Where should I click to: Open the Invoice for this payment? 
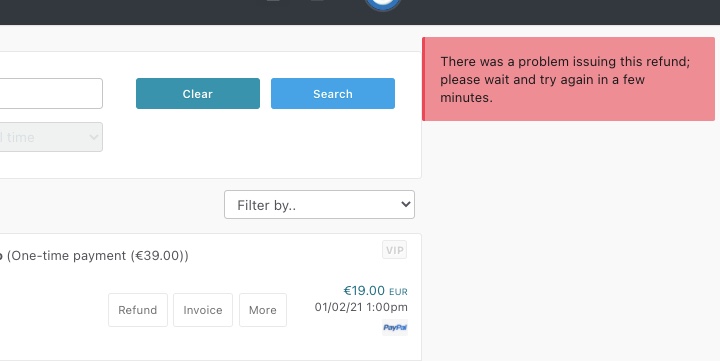[x=203, y=310]
